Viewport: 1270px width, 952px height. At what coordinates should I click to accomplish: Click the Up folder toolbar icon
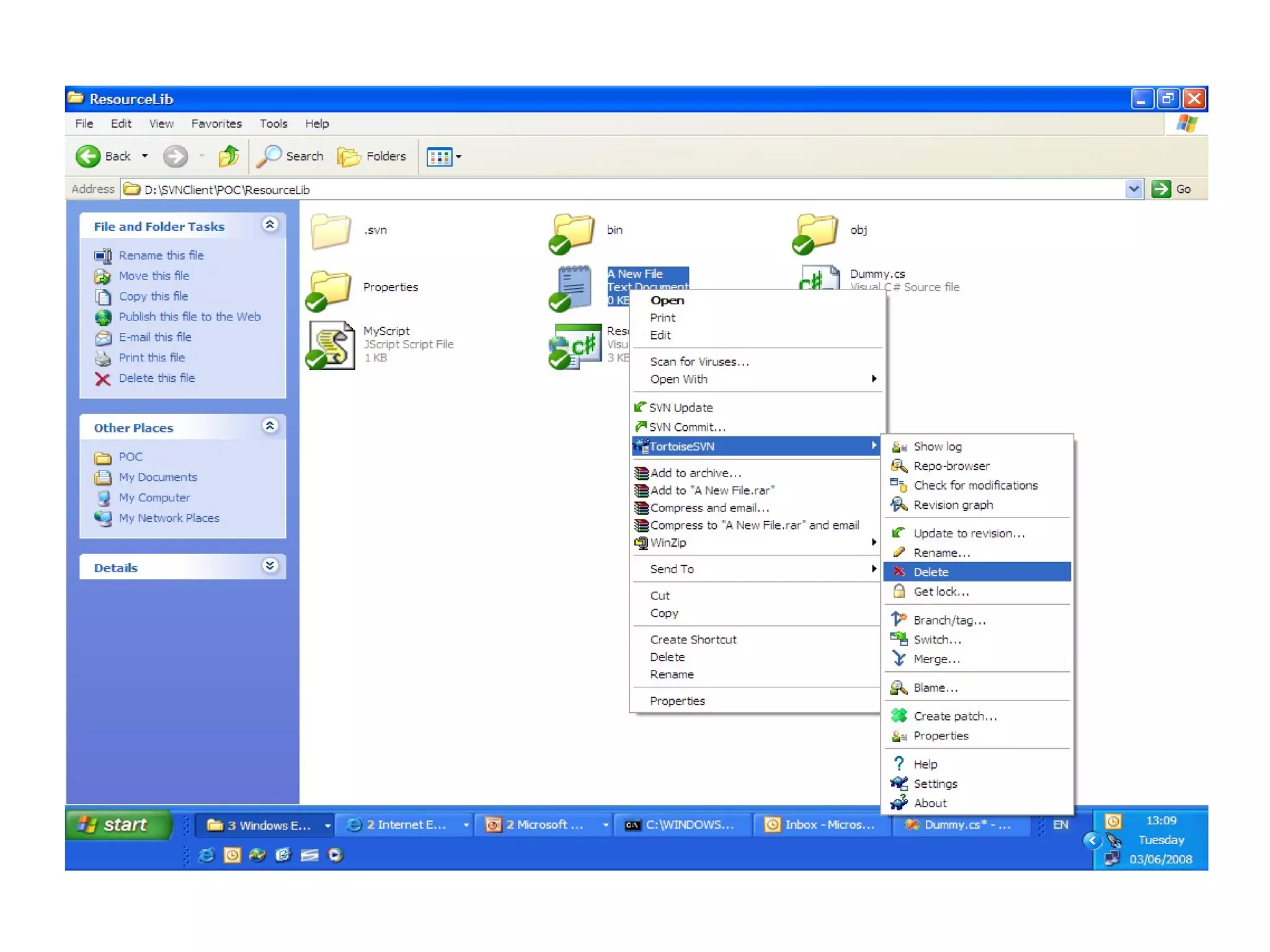pyautogui.click(x=229, y=156)
